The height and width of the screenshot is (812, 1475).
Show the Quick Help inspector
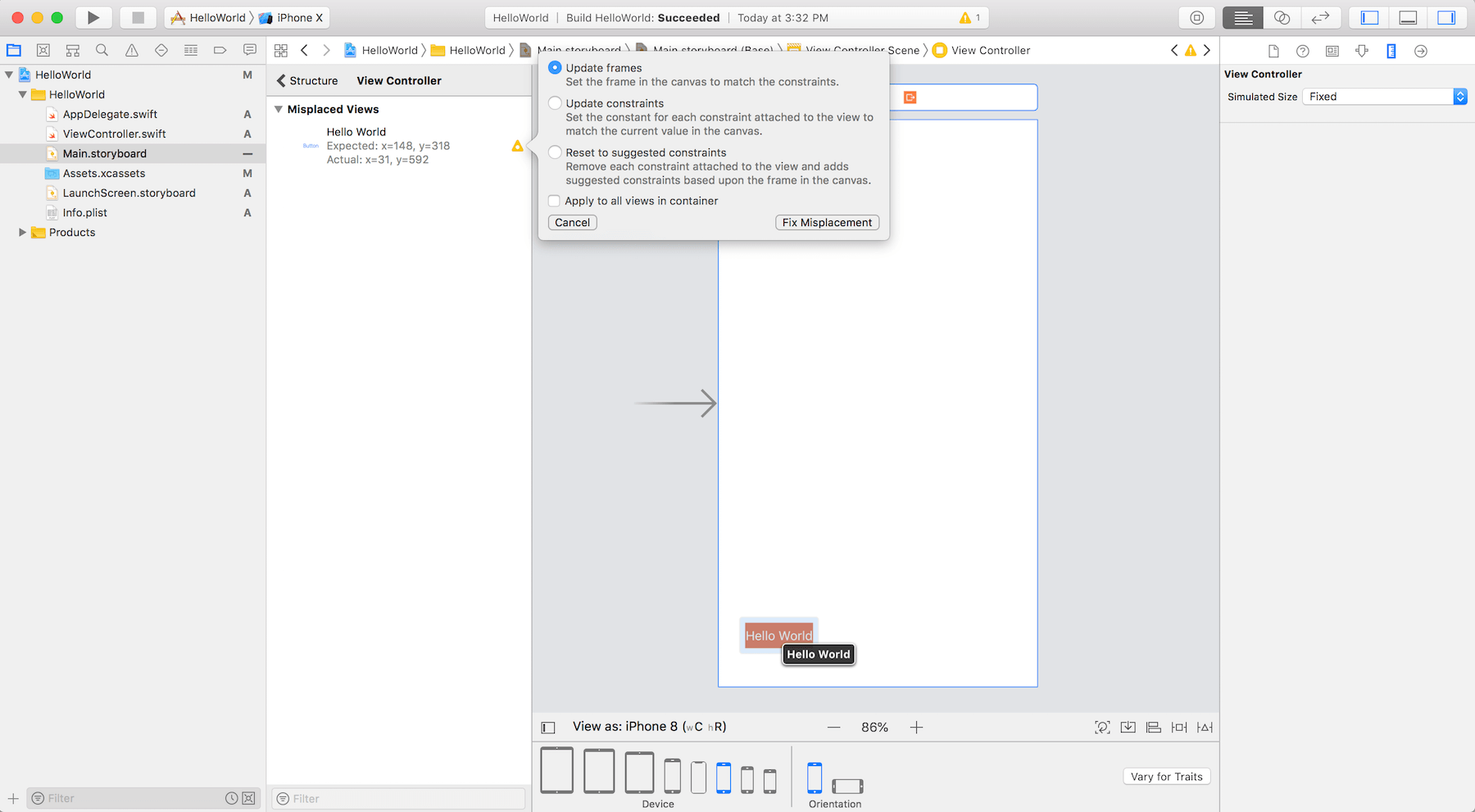pyautogui.click(x=1303, y=51)
